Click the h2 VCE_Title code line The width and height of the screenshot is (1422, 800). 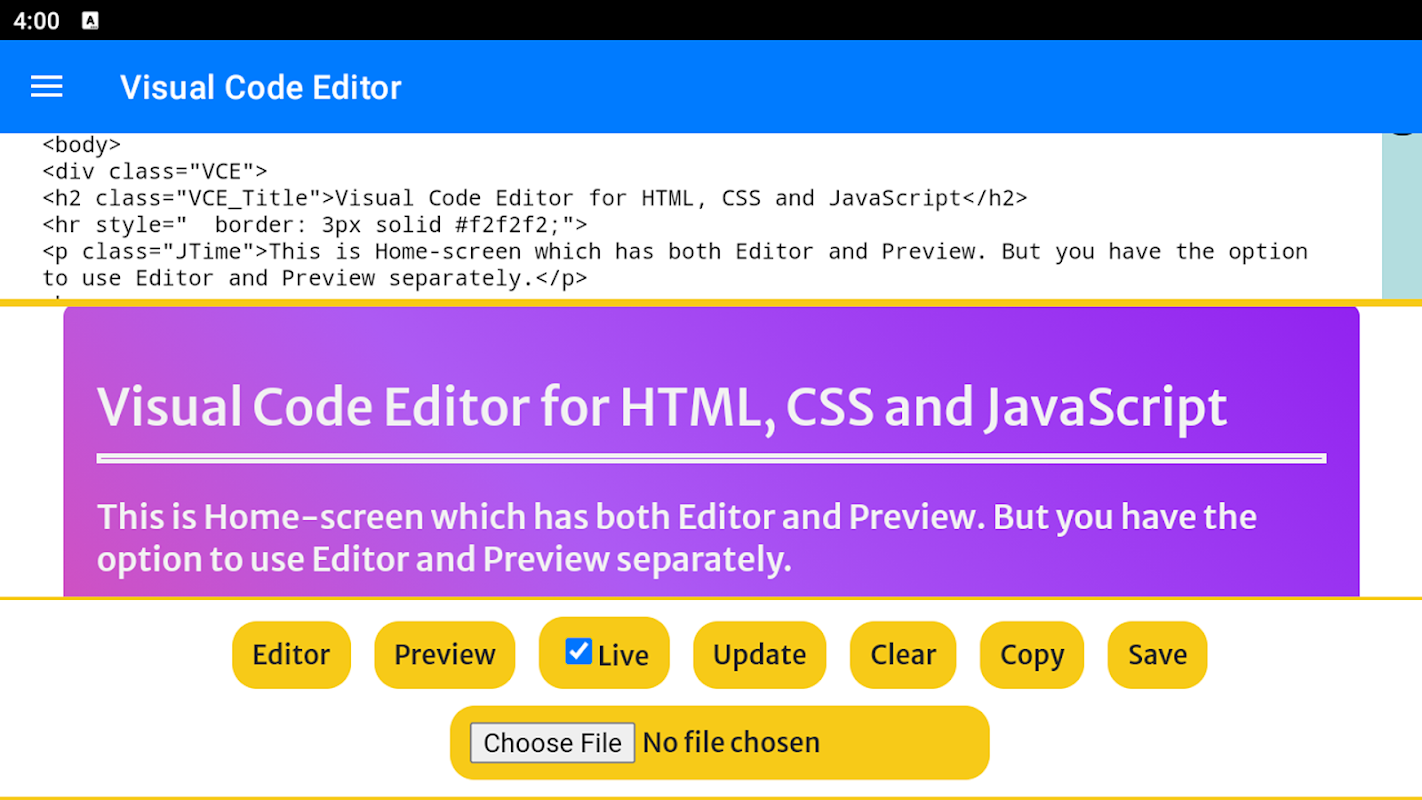(x=535, y=198)
